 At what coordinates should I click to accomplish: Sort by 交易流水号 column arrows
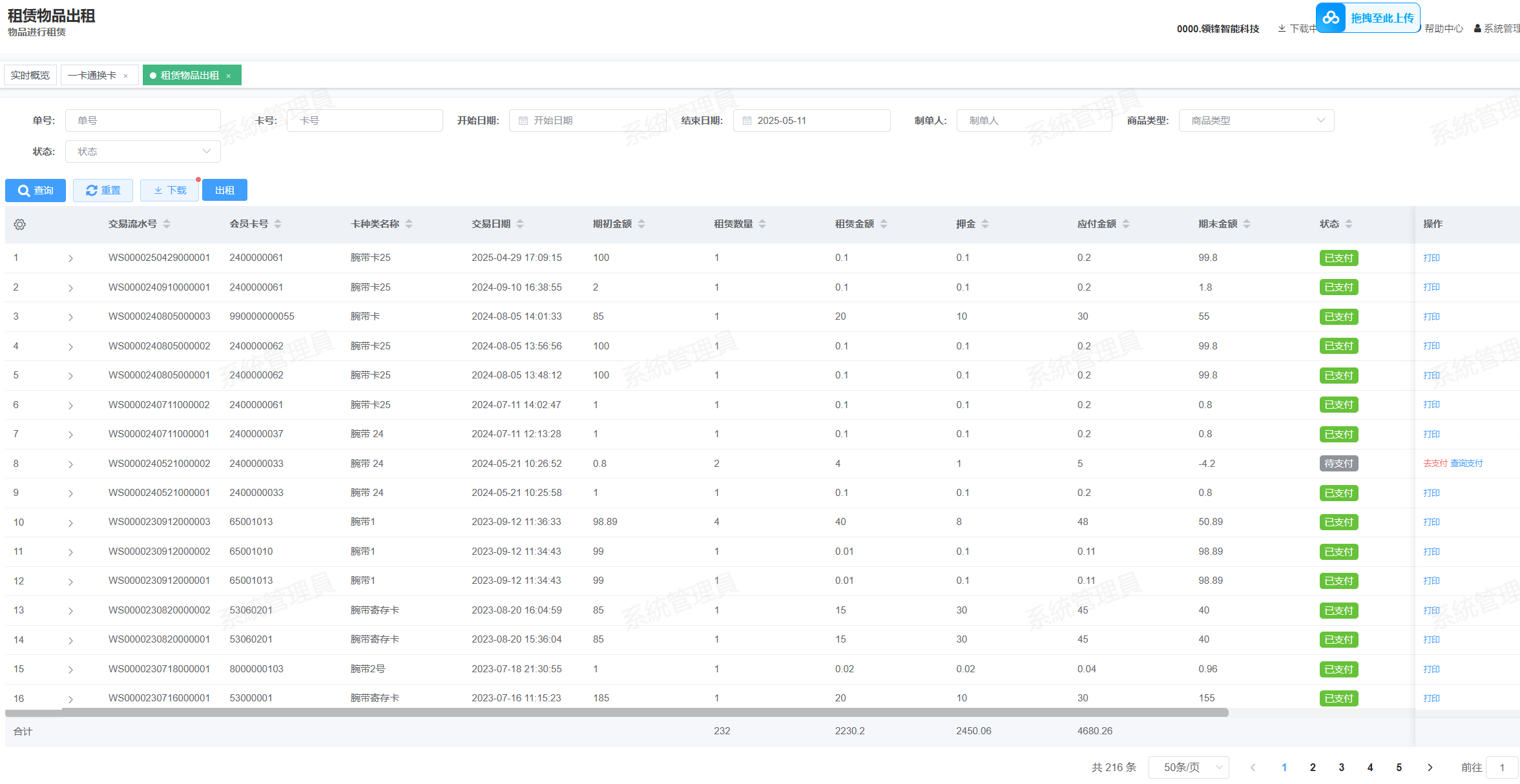tap(167, 224)
